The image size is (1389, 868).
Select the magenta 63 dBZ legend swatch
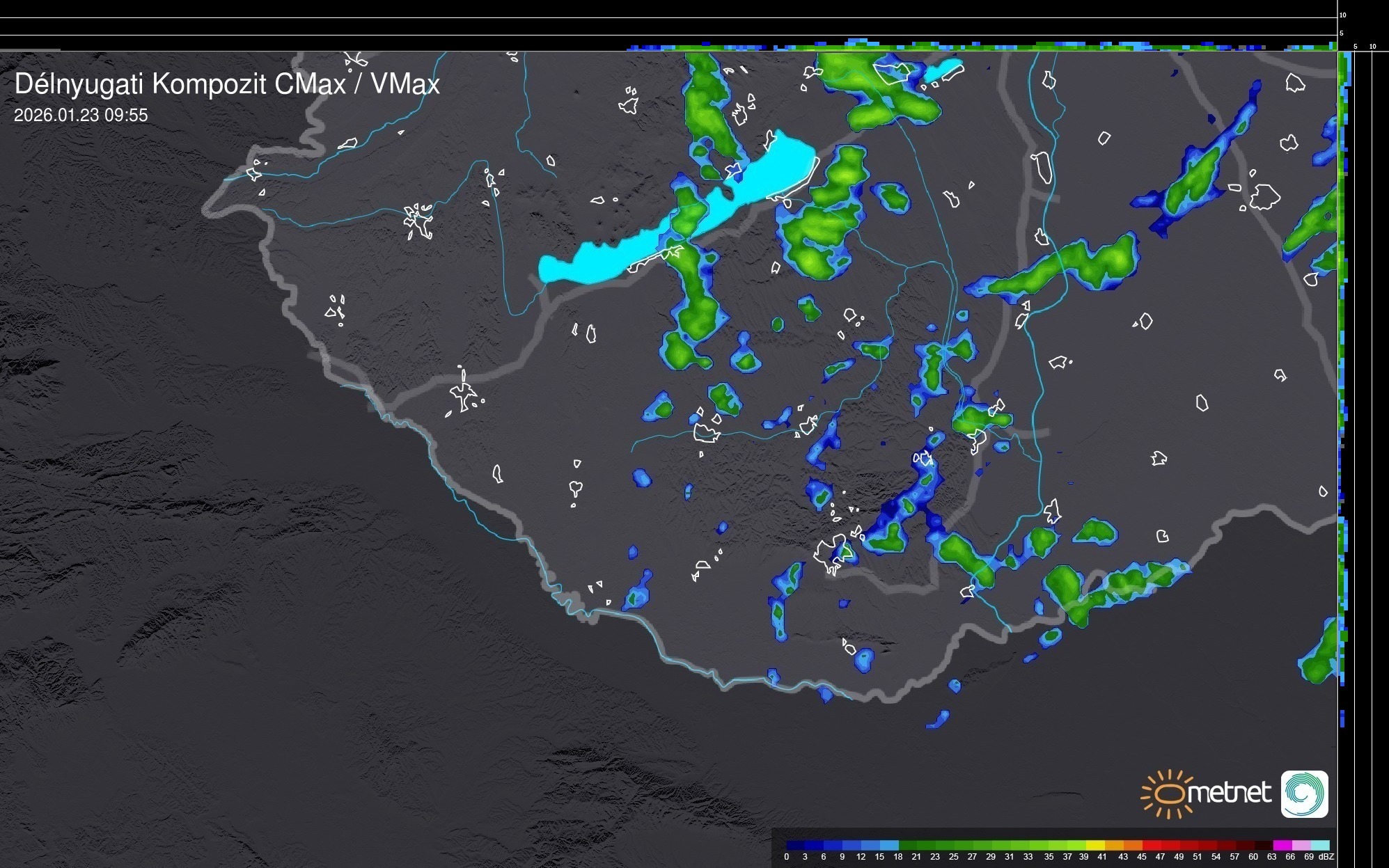coord(1282,845)
